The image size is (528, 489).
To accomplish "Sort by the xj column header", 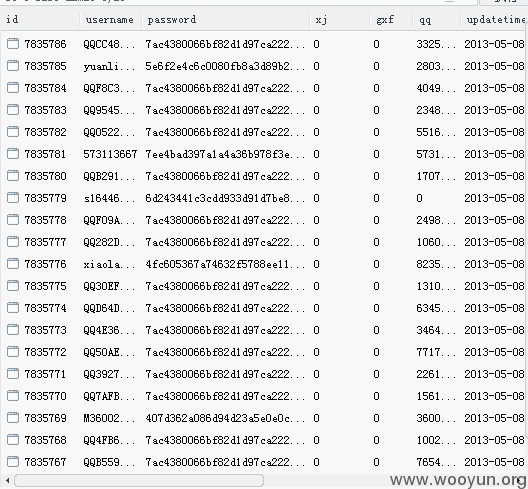I will coord(339,20).
